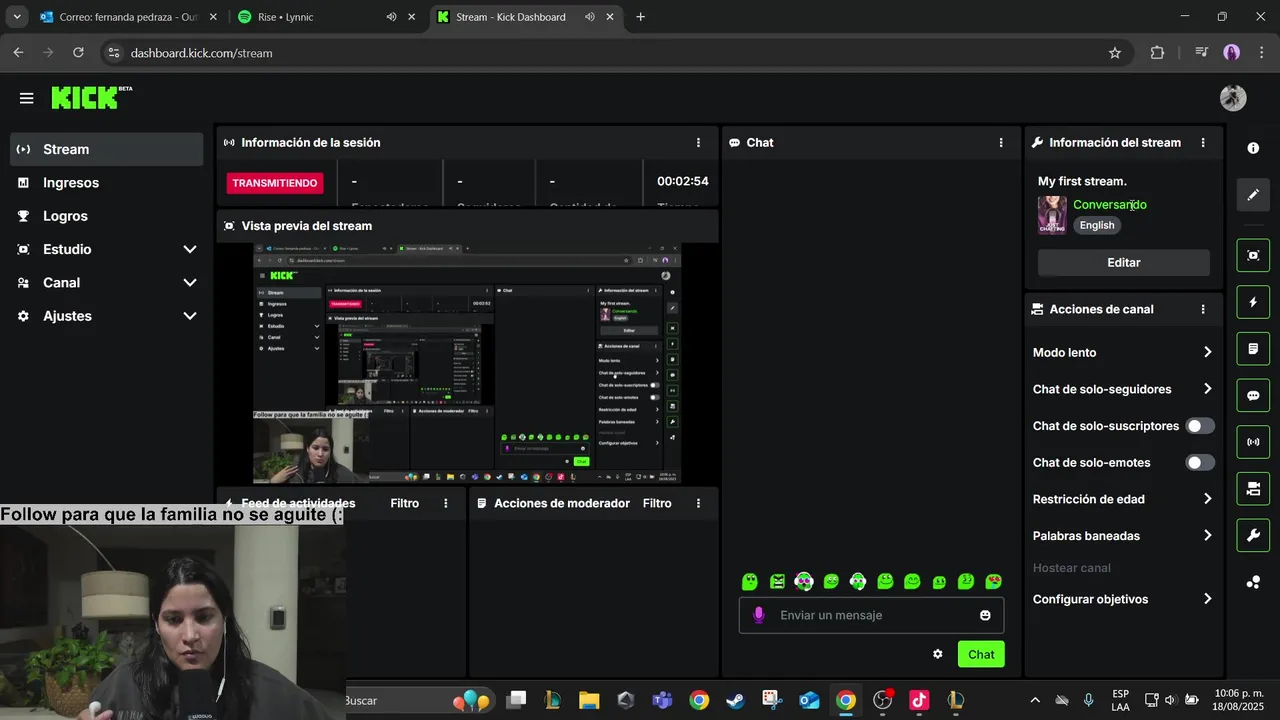Go to Logros in the left sidebar
The height and width of the screenshot is (720, 1280).
106,216
